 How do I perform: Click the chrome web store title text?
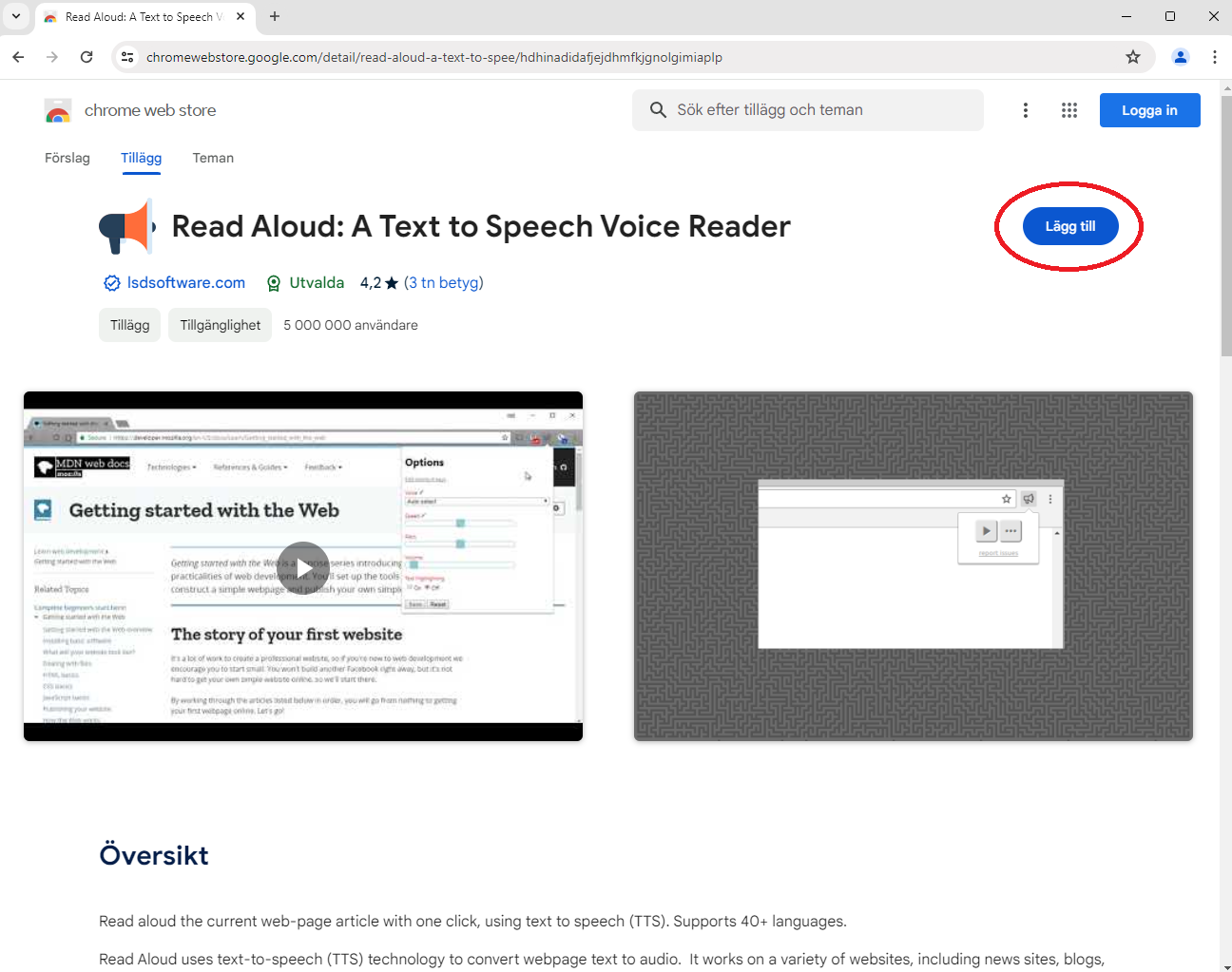(150, 110)
